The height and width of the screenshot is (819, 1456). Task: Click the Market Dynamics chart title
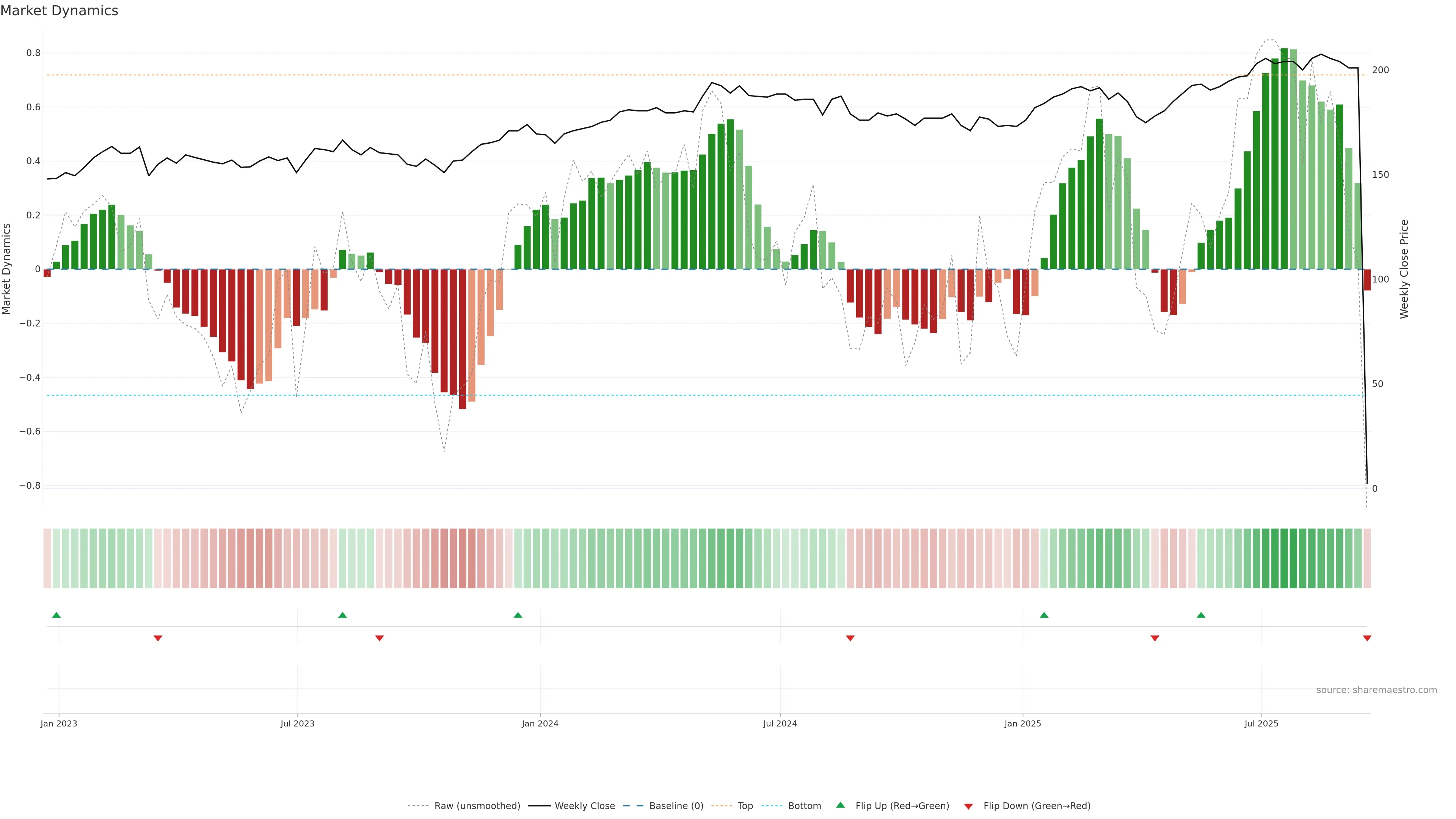[x=60, y=11]
